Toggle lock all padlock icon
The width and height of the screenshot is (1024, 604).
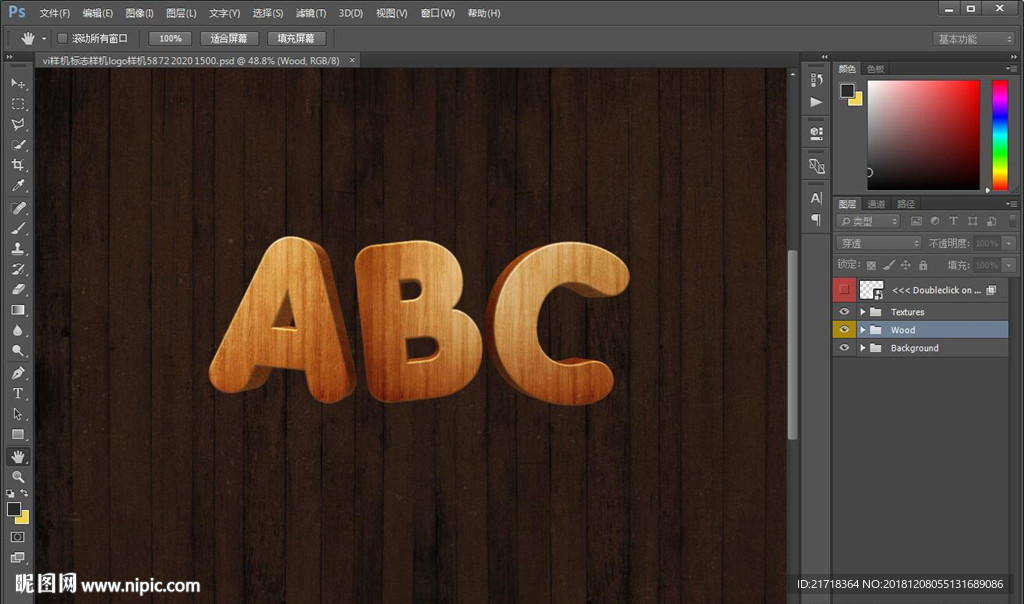pyautogui.click(x=923, y=265)
